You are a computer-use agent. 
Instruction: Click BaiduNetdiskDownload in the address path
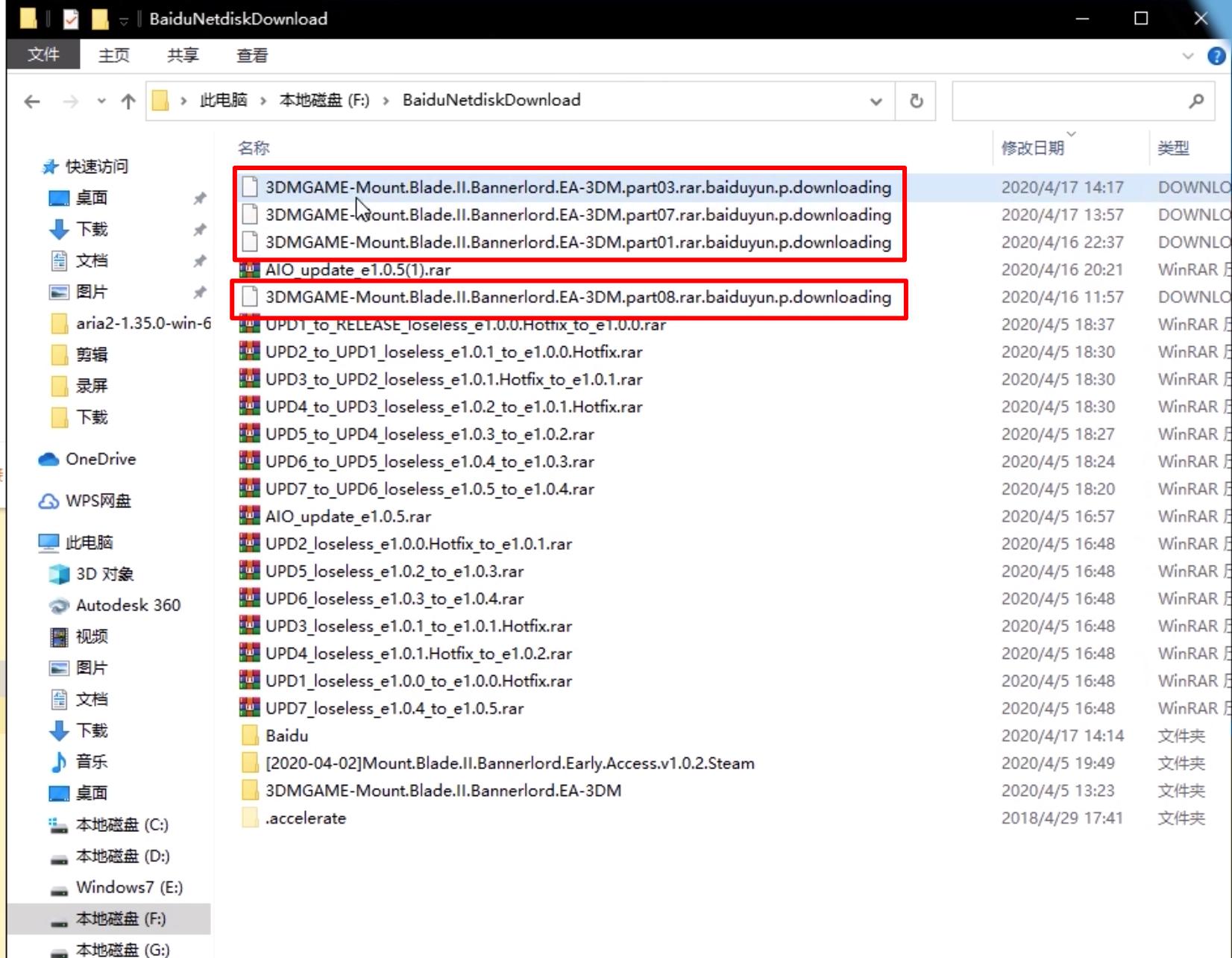click(x=491, y=101)
